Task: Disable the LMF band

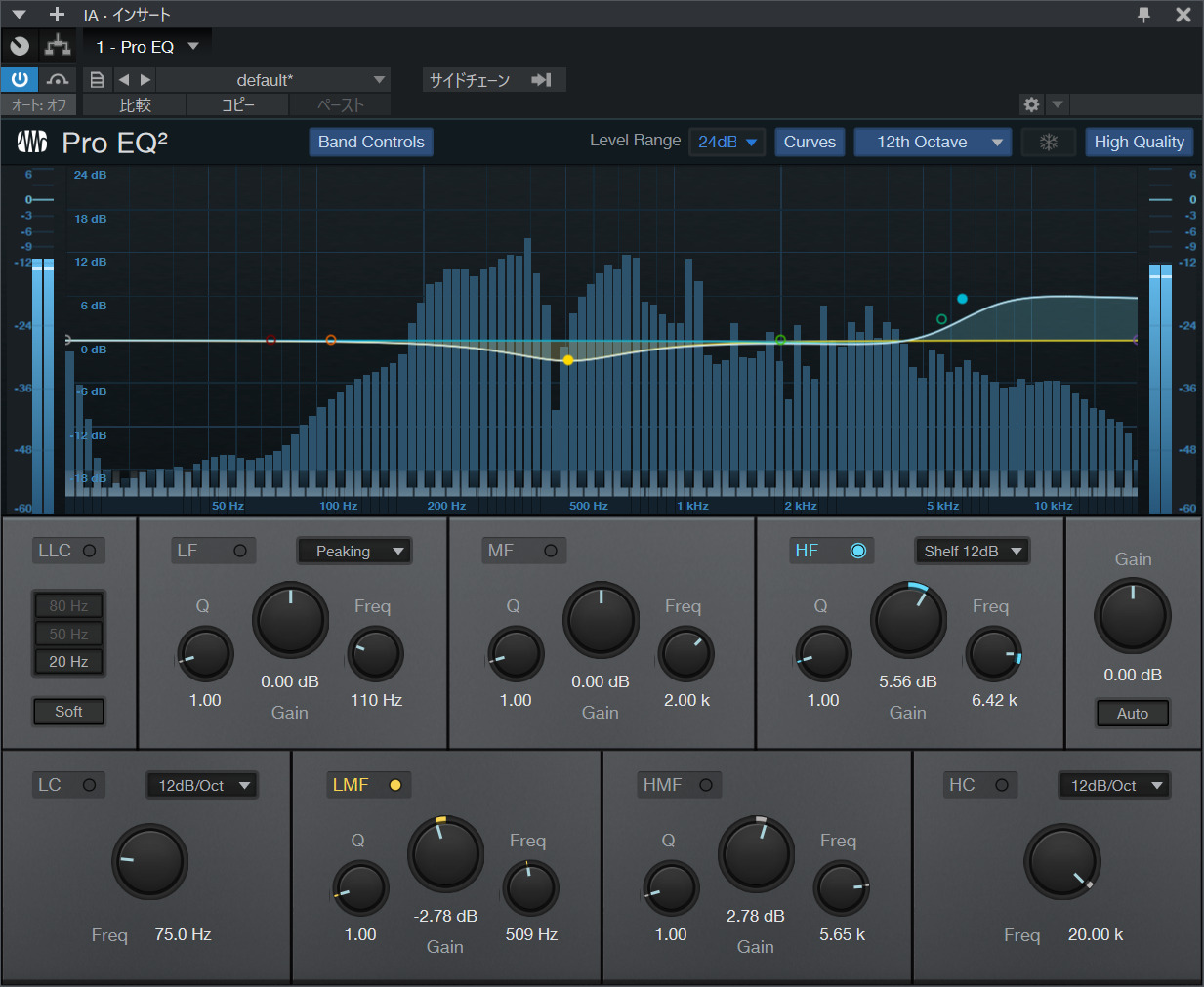Action: pyautogui.click(x=395, y=785)
